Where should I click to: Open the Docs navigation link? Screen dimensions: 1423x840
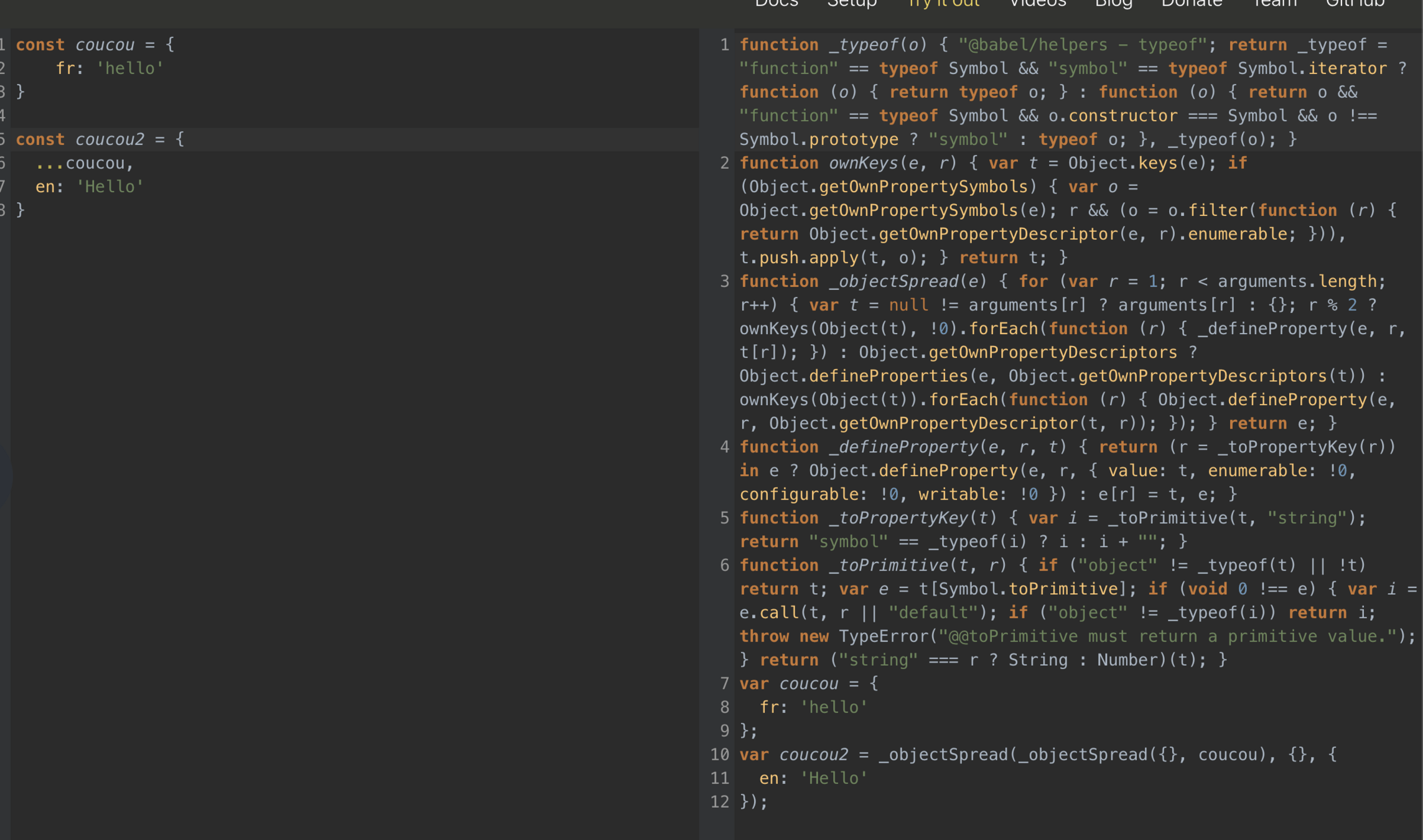(x=776, y=4)
